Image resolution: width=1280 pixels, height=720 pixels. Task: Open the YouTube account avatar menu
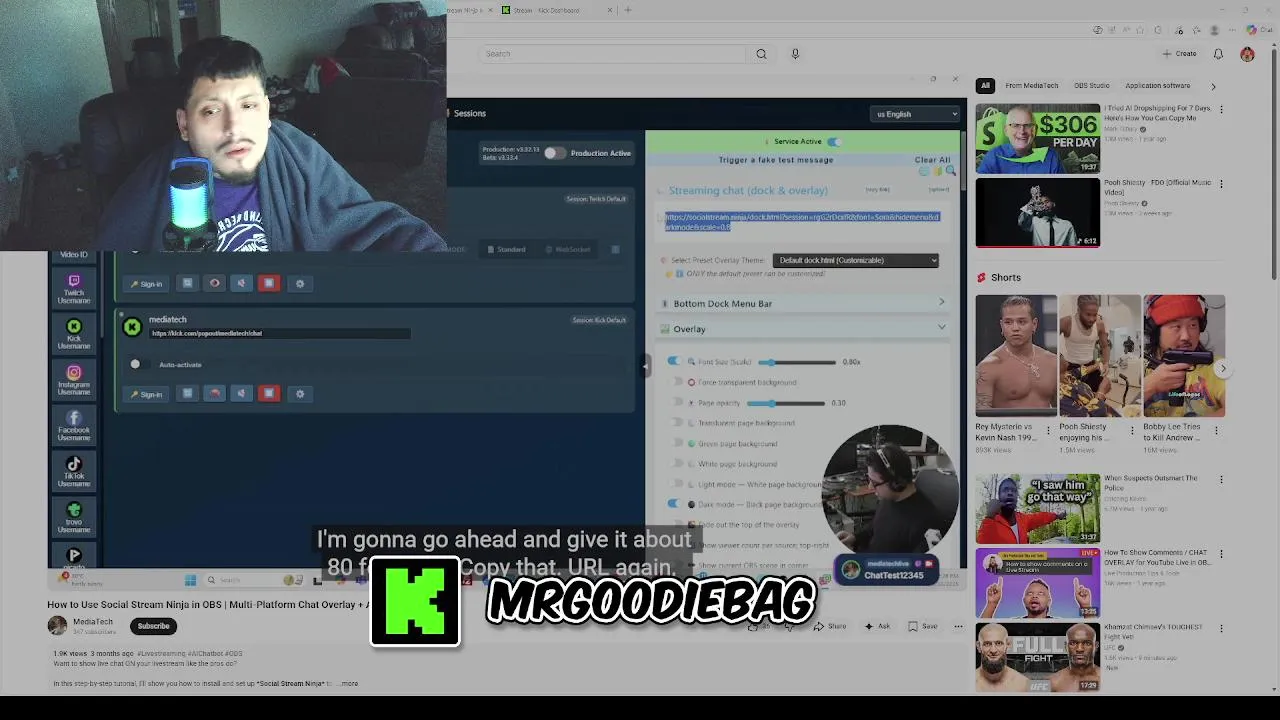tap(1247, 54)
